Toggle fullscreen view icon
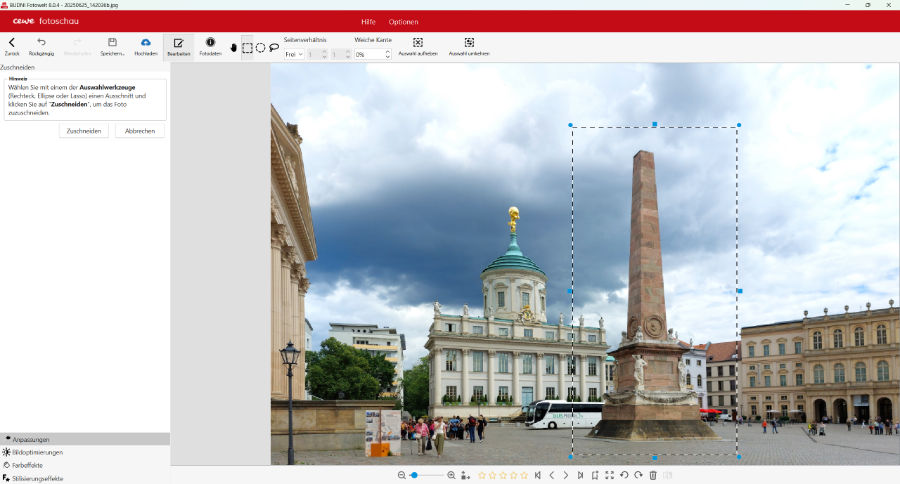Viewport: 900px width, 484px height. click(x=609, y=475)
